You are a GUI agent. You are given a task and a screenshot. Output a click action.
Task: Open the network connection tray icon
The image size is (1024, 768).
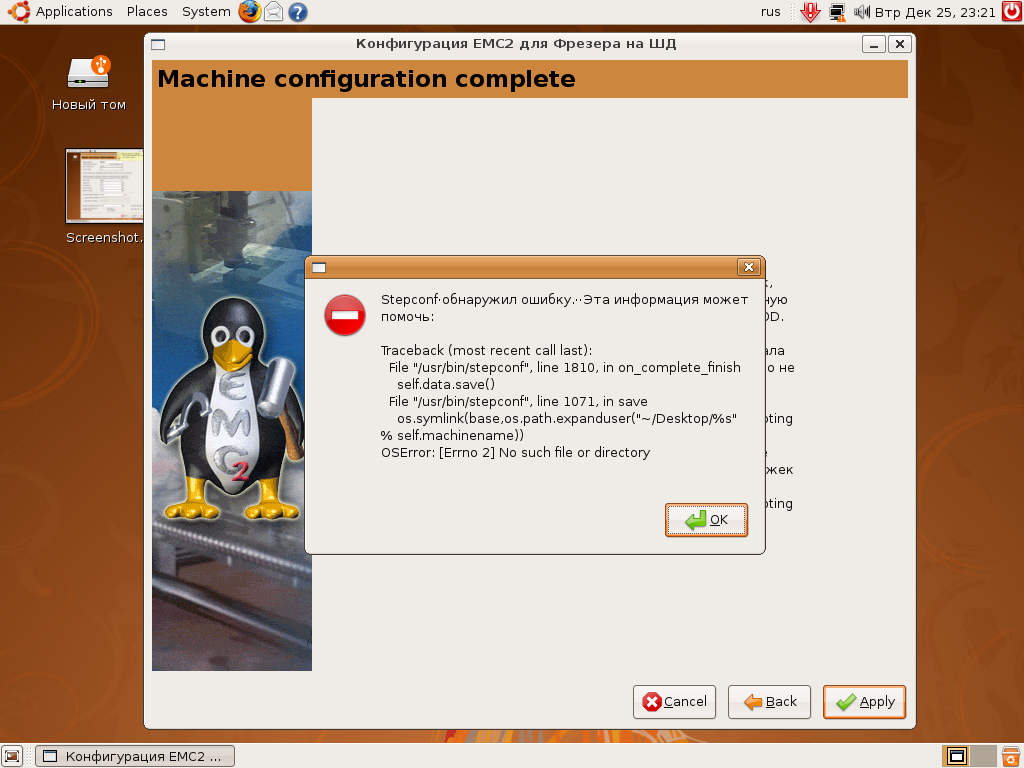837,12
